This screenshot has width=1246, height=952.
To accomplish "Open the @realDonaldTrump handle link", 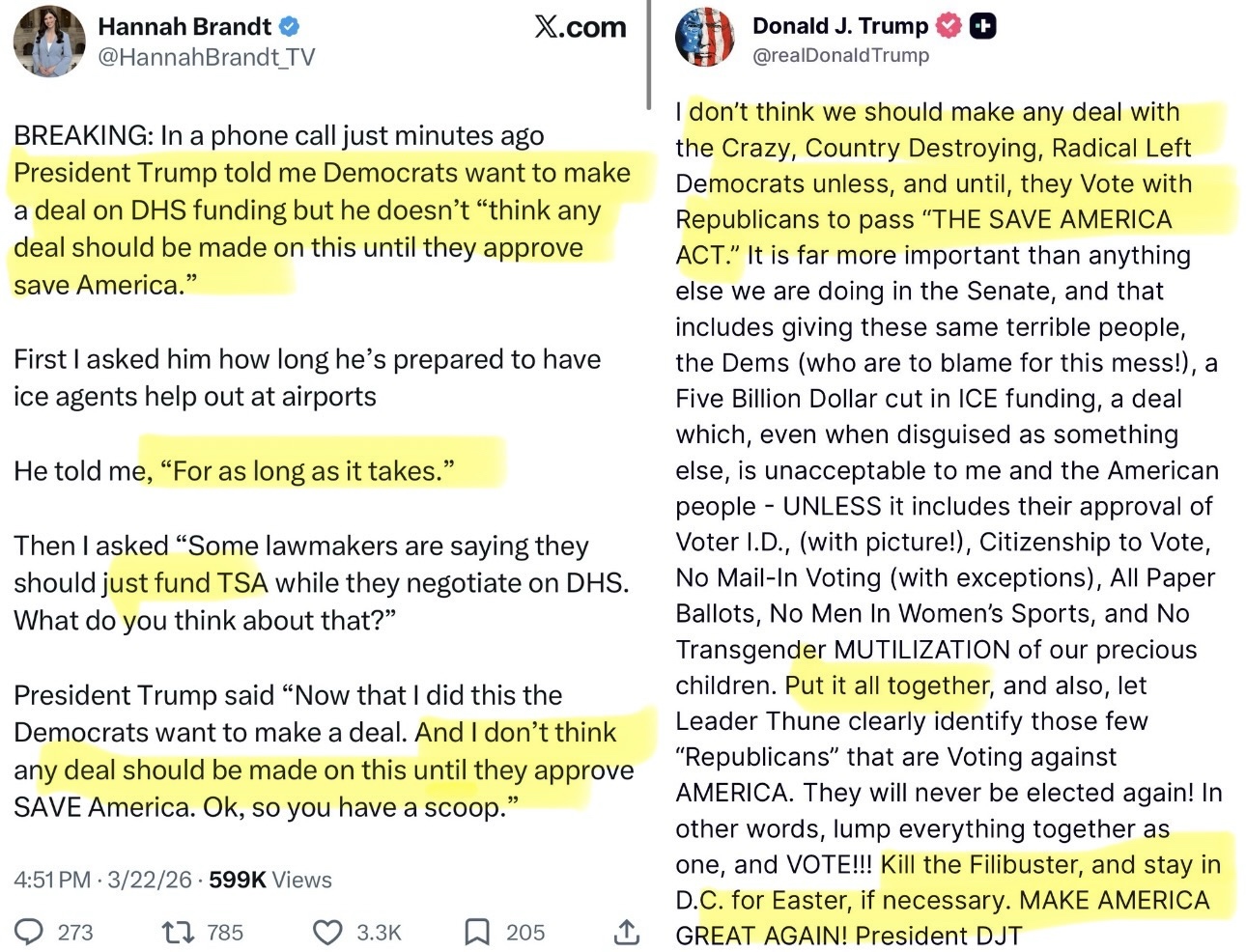I will 840,55.
